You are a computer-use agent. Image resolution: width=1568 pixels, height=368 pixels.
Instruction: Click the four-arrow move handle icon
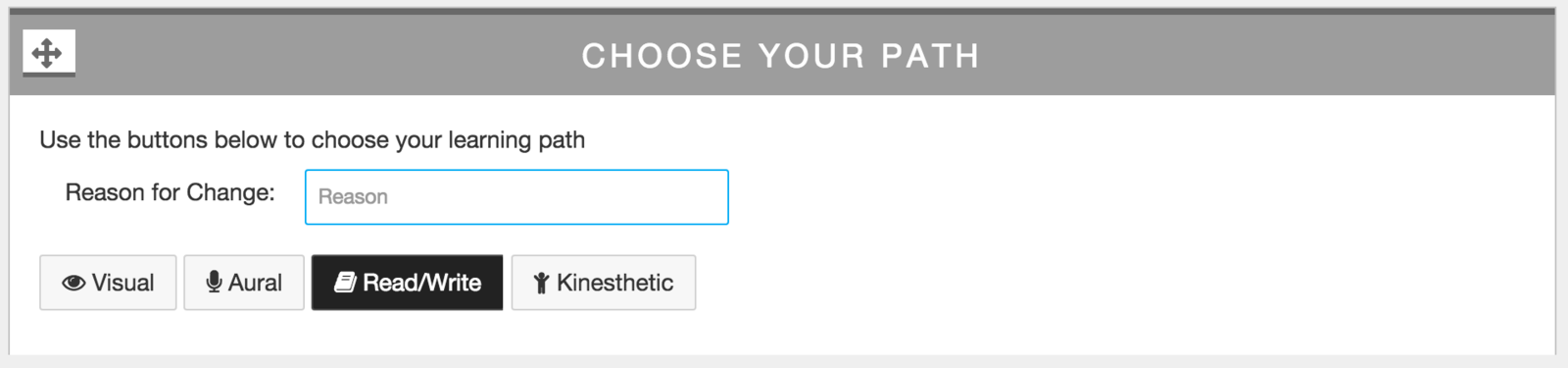[47, 52]
